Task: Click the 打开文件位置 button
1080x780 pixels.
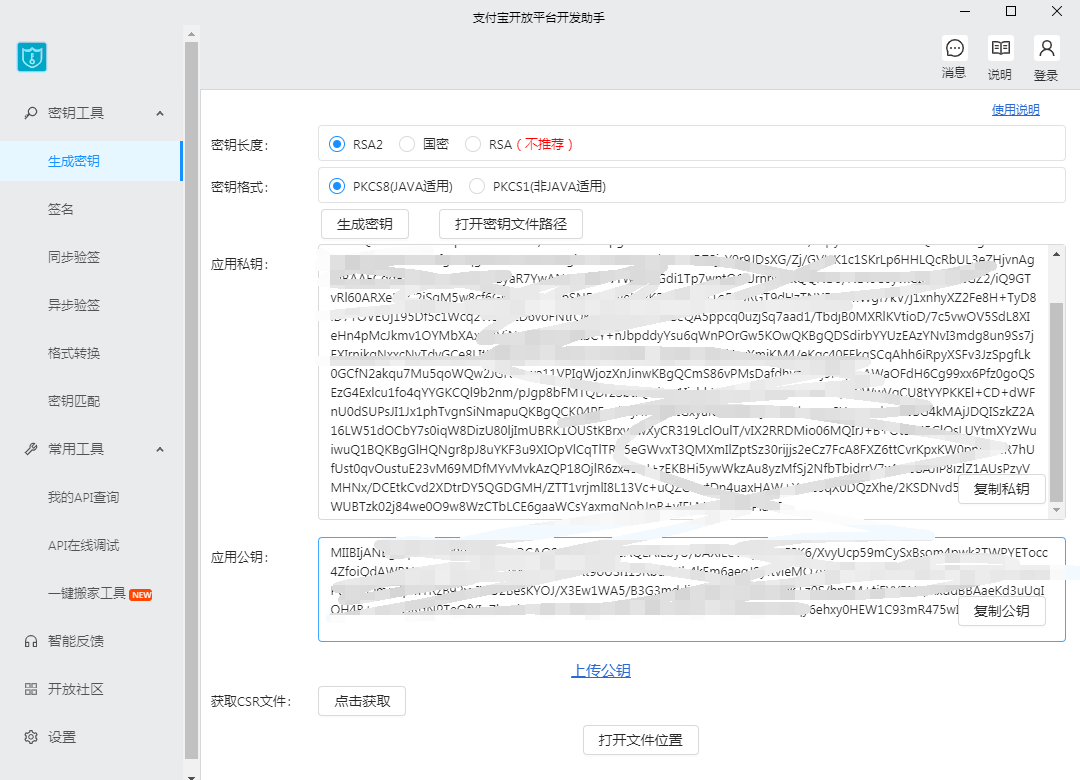Action: point(641,740)
